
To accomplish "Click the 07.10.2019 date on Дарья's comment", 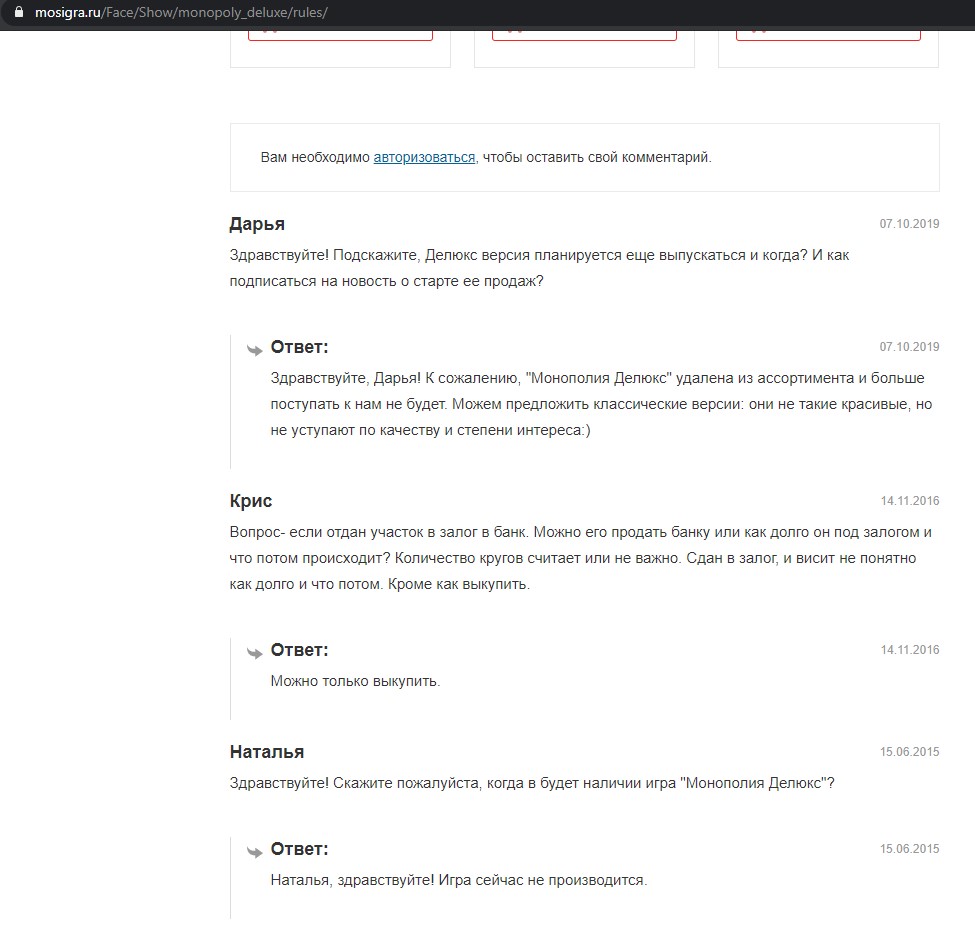I will pyautogui.click(x=909, y=224).
